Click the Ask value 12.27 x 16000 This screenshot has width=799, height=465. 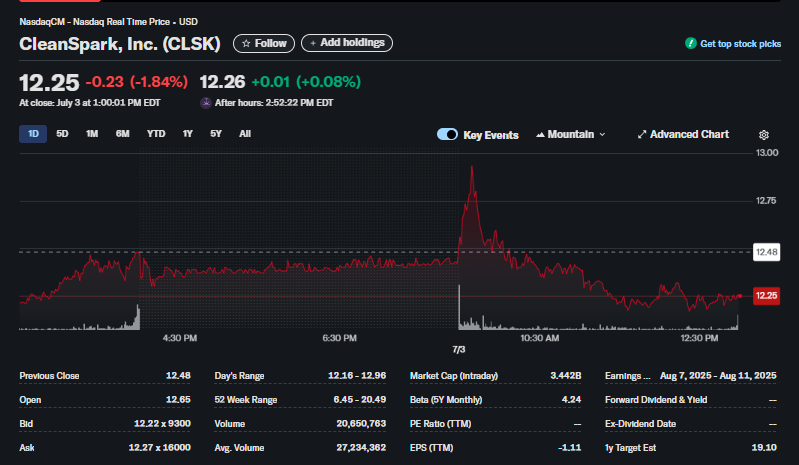(x=159, y=448)
